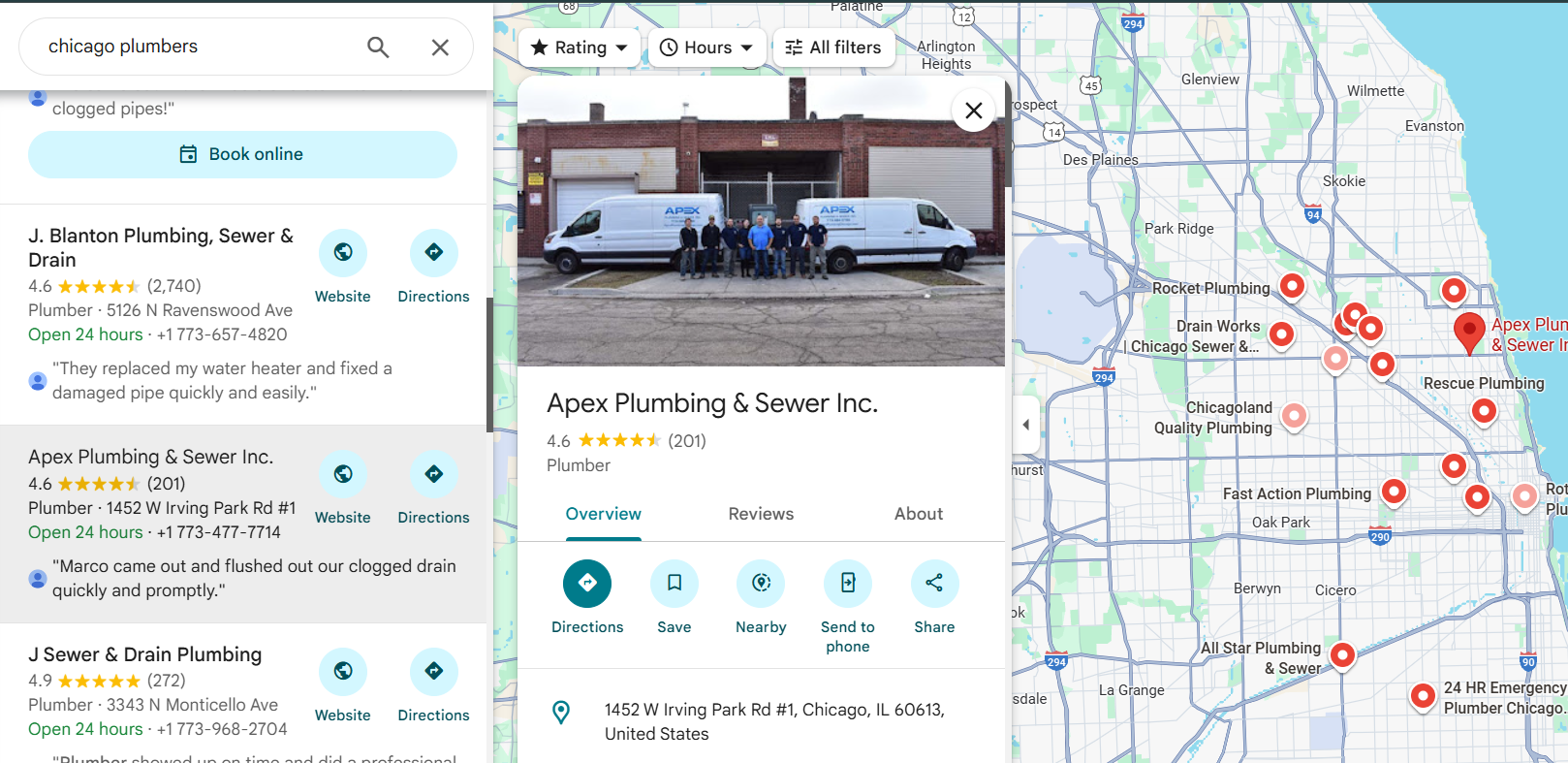Viewport: 1568px width, 763px height.
Task: Clear the chicago plumbers search
Action: tap(440, 47)
